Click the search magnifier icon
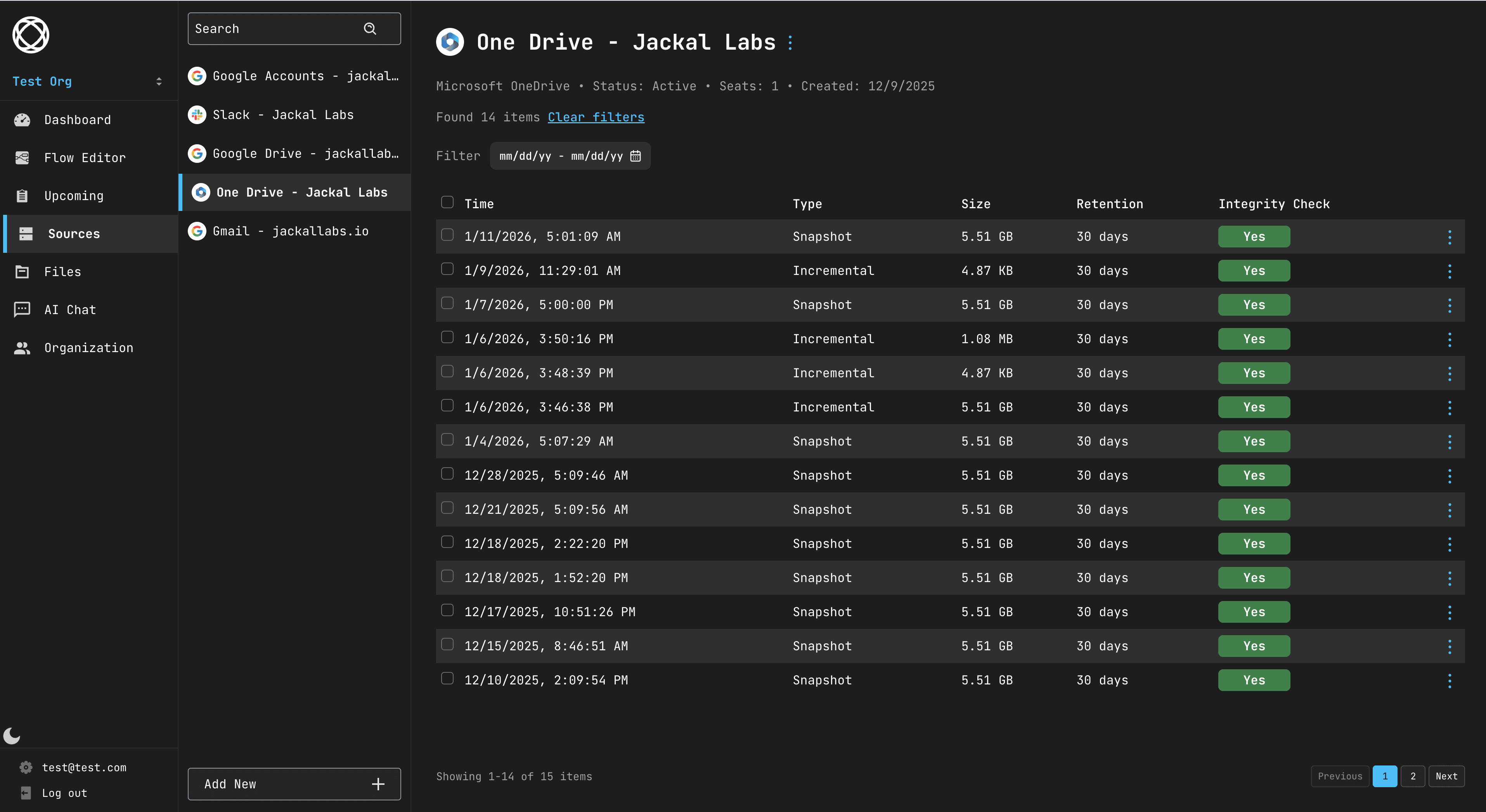This screenshot has height=812, width=1486. click(370, 29)
